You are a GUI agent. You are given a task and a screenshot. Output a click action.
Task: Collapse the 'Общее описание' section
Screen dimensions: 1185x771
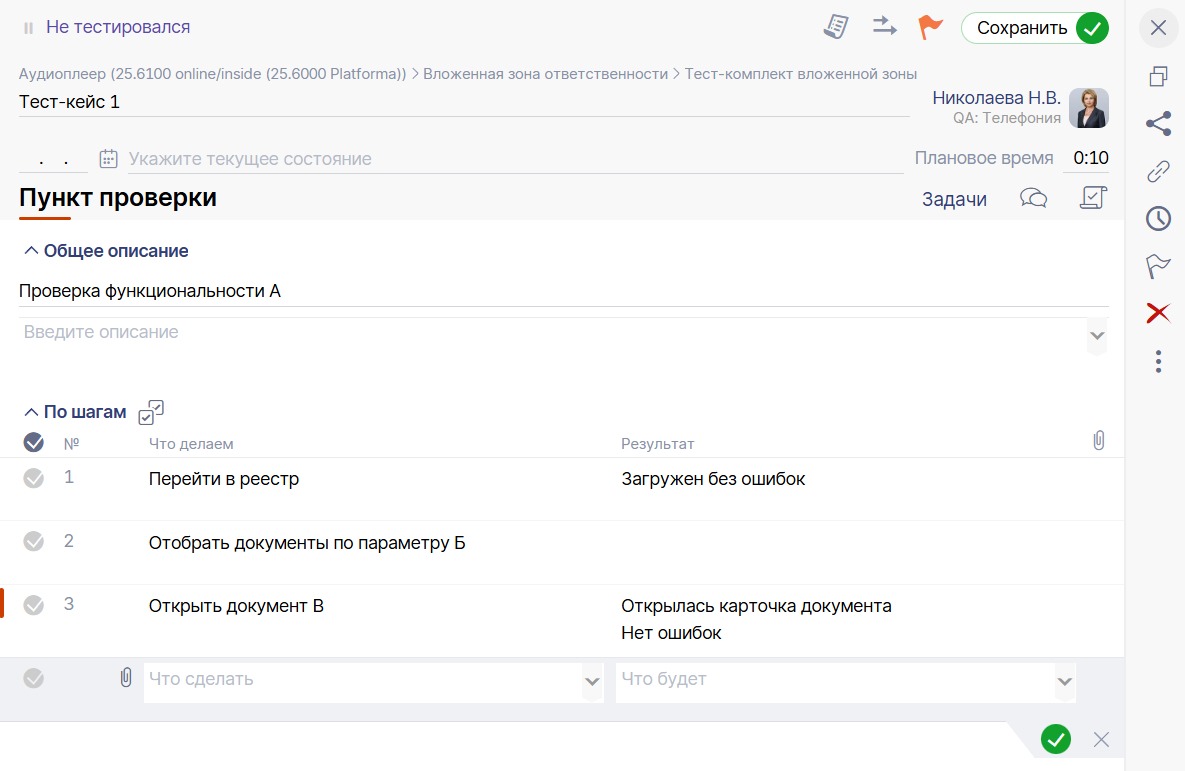tap(31, 251)
